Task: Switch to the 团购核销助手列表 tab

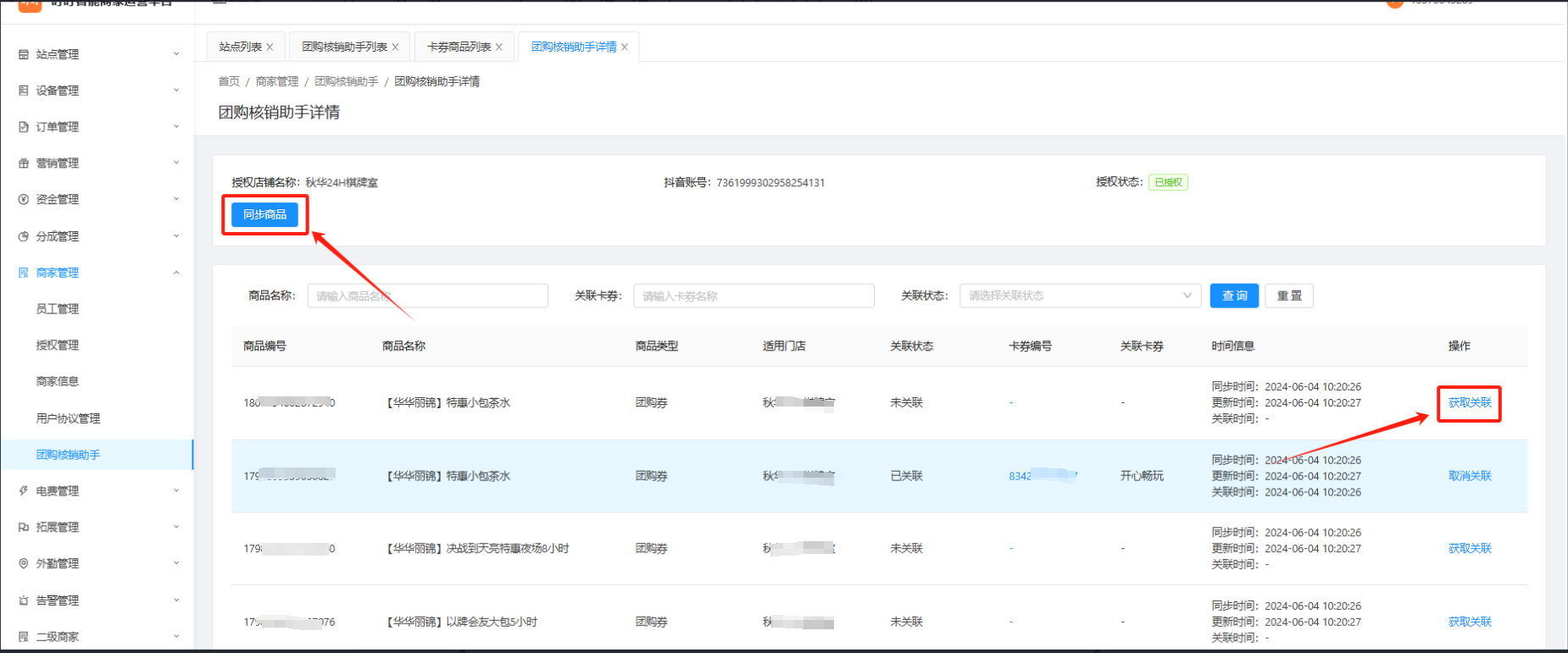Action: tap(344, 47)
